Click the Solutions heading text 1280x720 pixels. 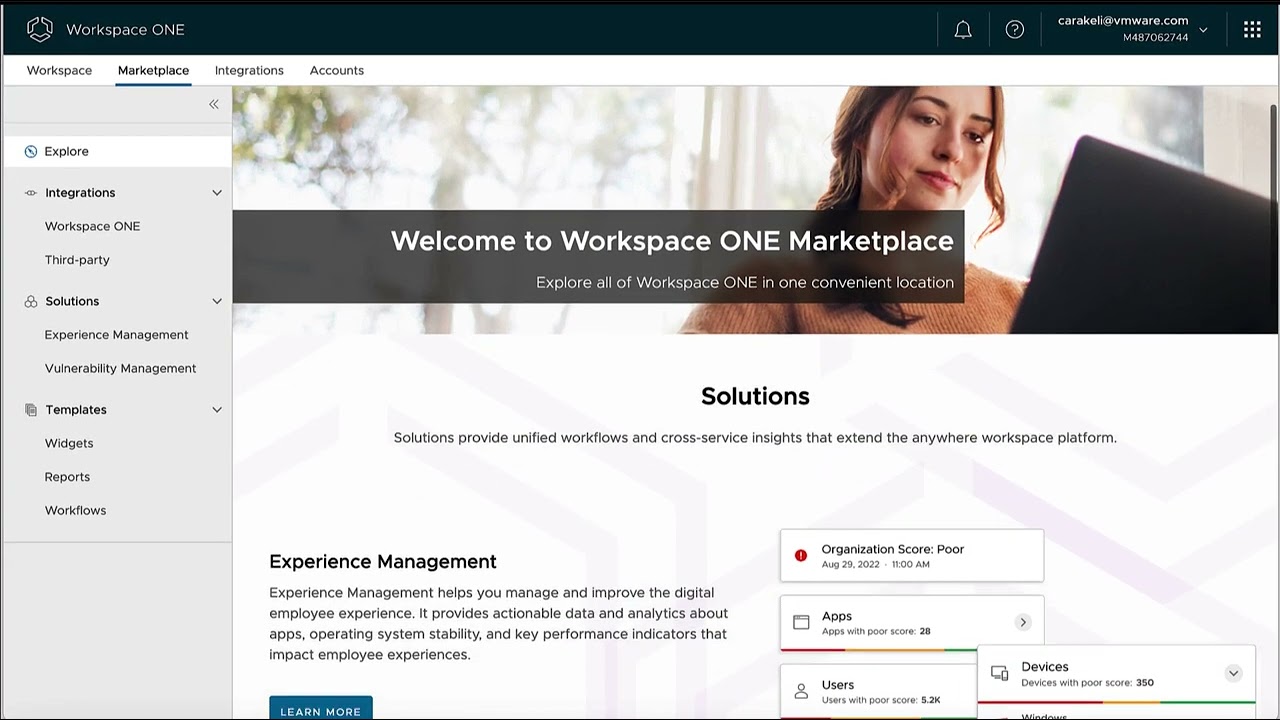pyautogui.click(x=755, y=396)
